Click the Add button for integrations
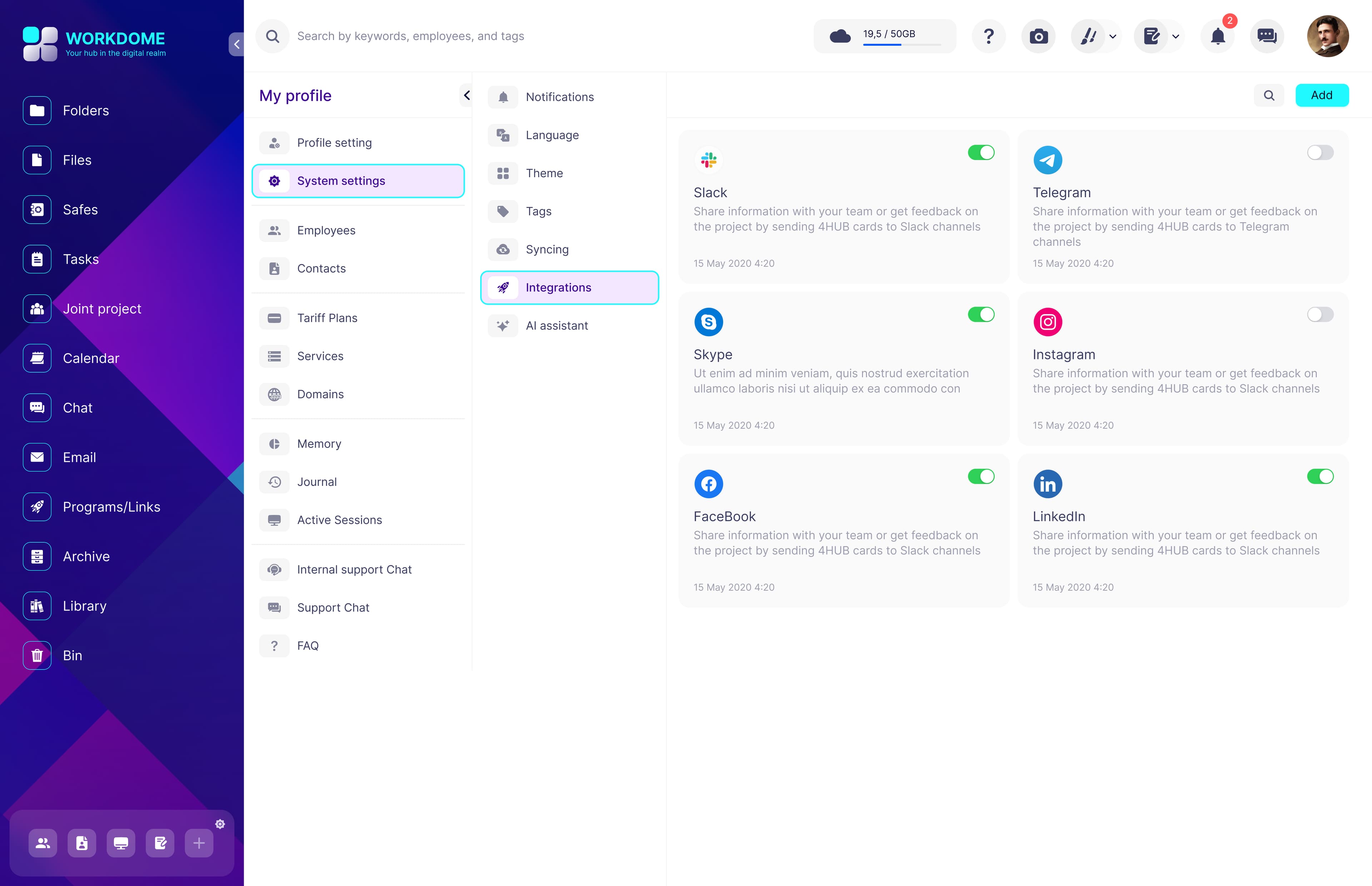Screen dimensions: 1372x886 1322,95
